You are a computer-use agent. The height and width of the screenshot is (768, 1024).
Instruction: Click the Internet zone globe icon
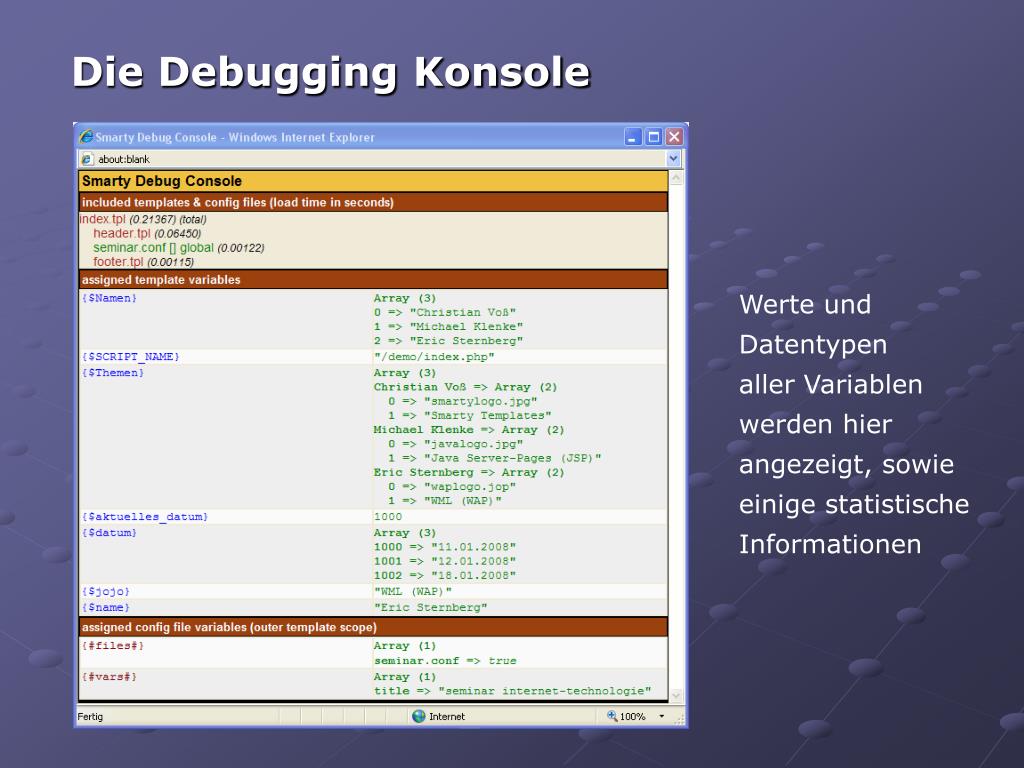pyautogui.click(x=419, y=716)
